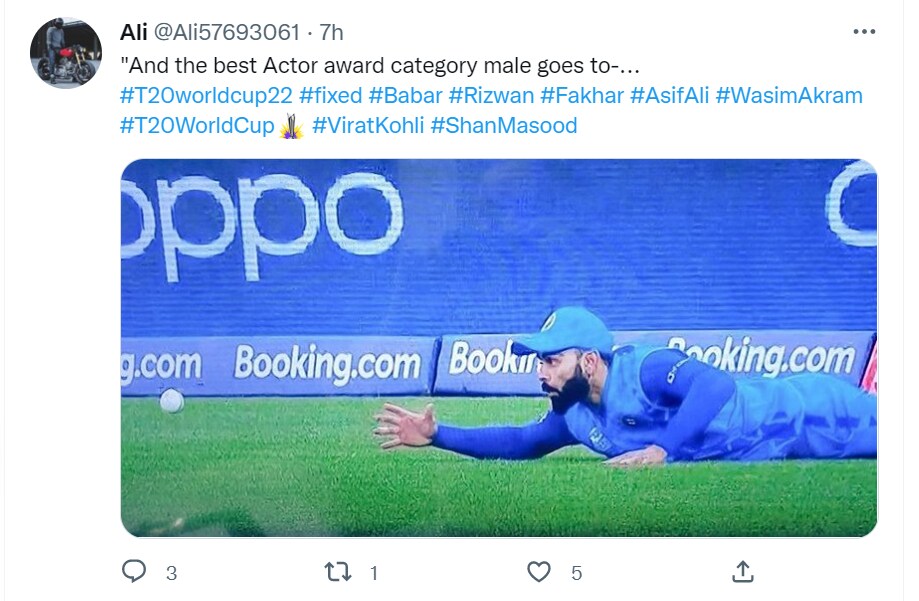Screen dimensions: 919x601
Task: Open Ali's profile picture
Action: click(65, 53)
